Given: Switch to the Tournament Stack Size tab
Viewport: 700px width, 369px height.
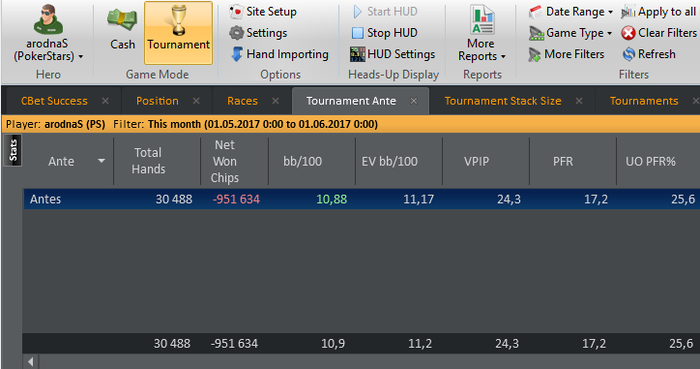Looking at the screenshot, I should 503,101.
